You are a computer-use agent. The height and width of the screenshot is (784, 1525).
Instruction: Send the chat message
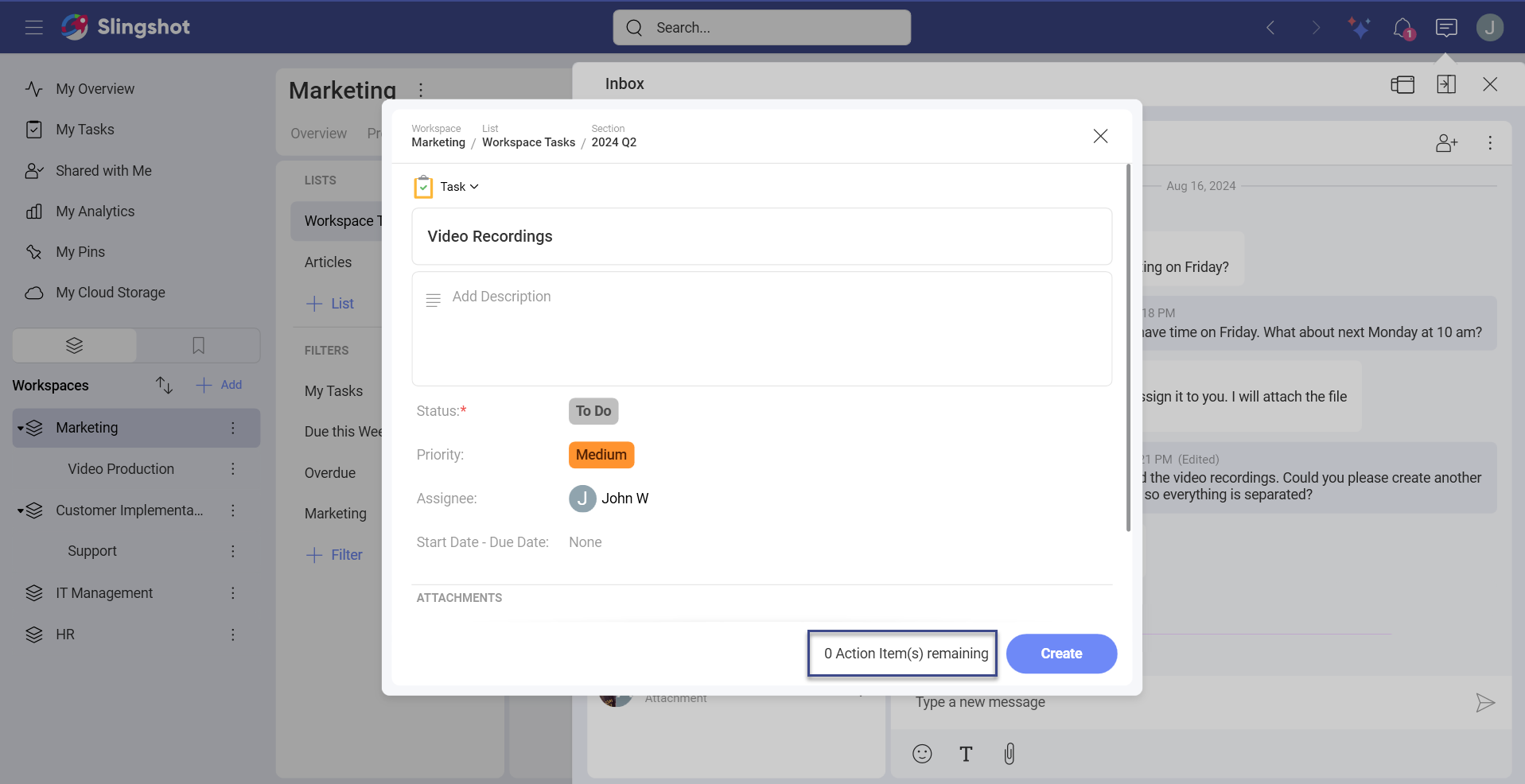1484,703
